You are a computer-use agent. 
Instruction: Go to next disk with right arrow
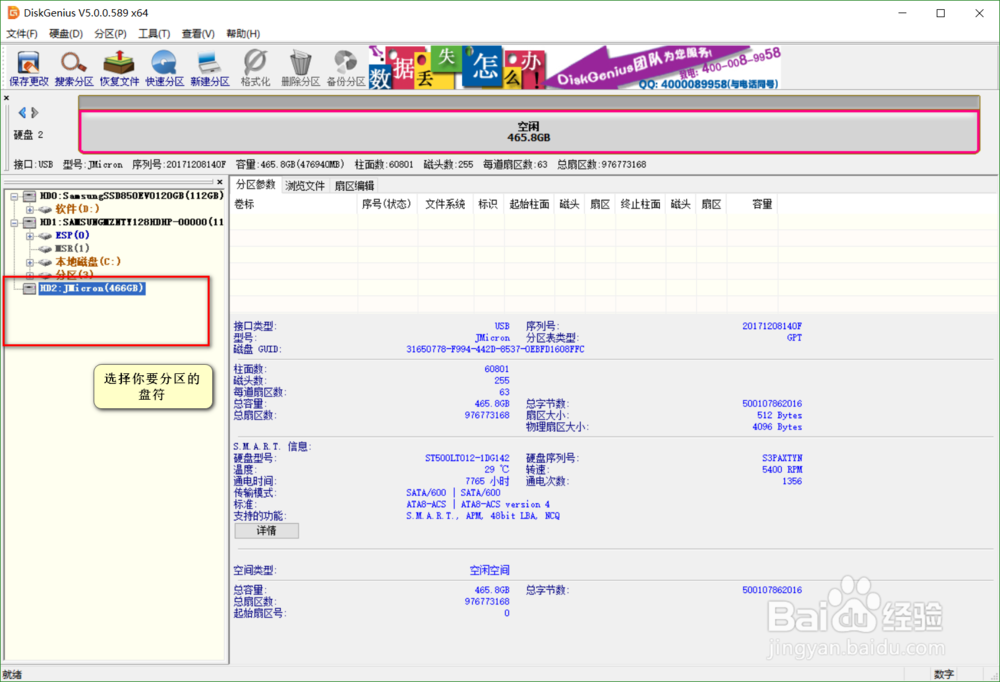[x=35, y=113]
